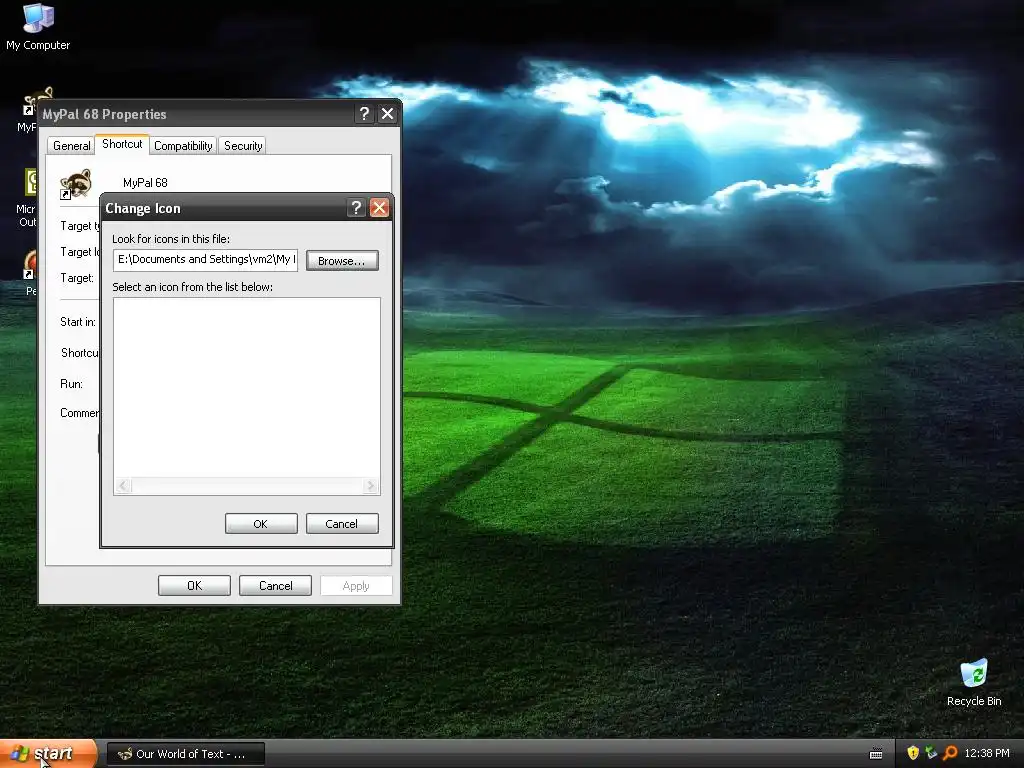Screen dimensions: 1024x768
Task: Click the orange magnifier tray icon
Action: [950, 753]
